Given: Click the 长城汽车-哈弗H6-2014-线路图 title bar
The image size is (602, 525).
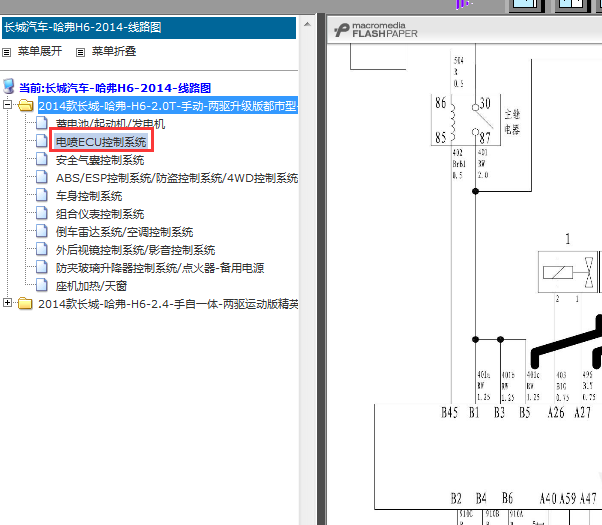Looking at the screenshot, I should [149, 28].
